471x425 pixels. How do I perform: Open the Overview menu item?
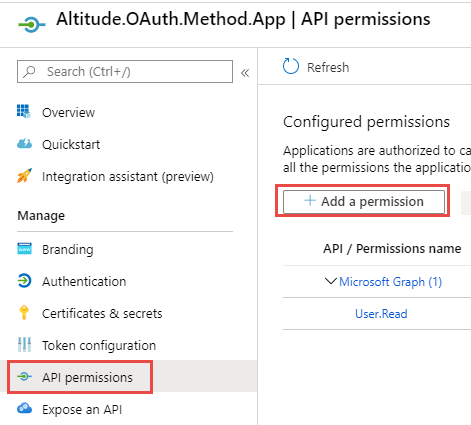pos(68,112)
